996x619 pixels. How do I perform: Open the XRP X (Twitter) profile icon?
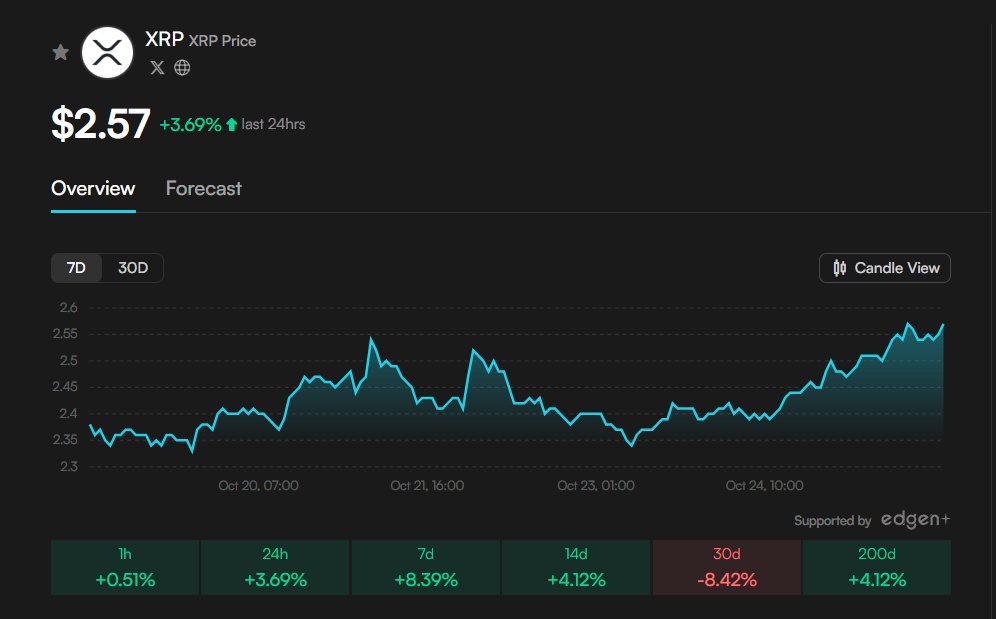(x=158, y=67)
